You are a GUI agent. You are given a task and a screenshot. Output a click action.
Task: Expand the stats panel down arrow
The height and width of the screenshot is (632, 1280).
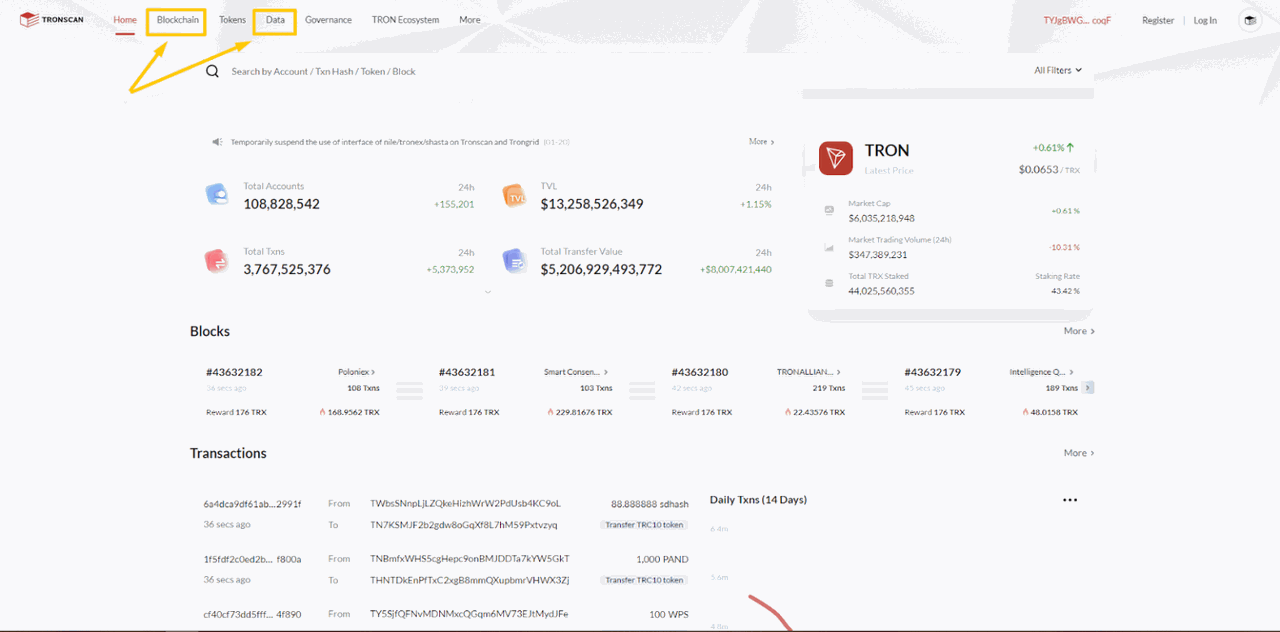pyautogui.click(x=487, y=291)
